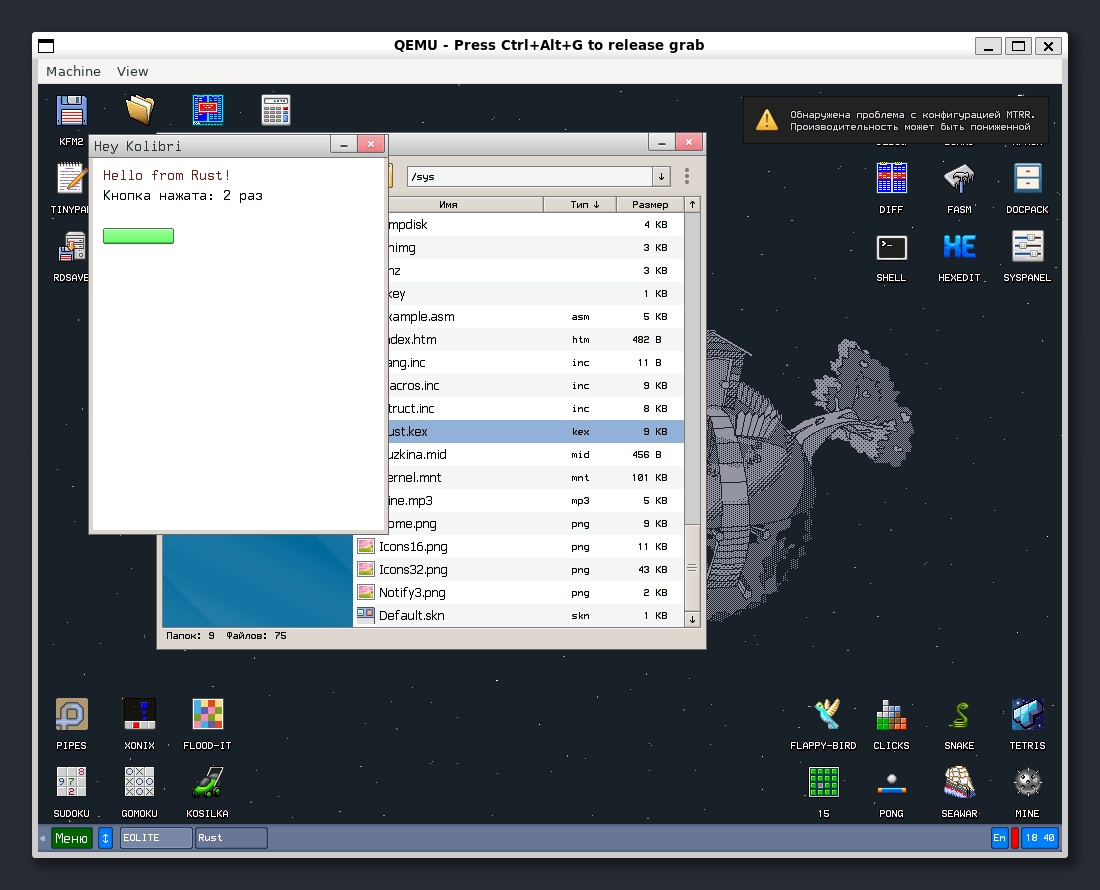Open the View menu in QEMU
The height and width of the screenshot is (890, 1100).
click(x=132, y=71)
